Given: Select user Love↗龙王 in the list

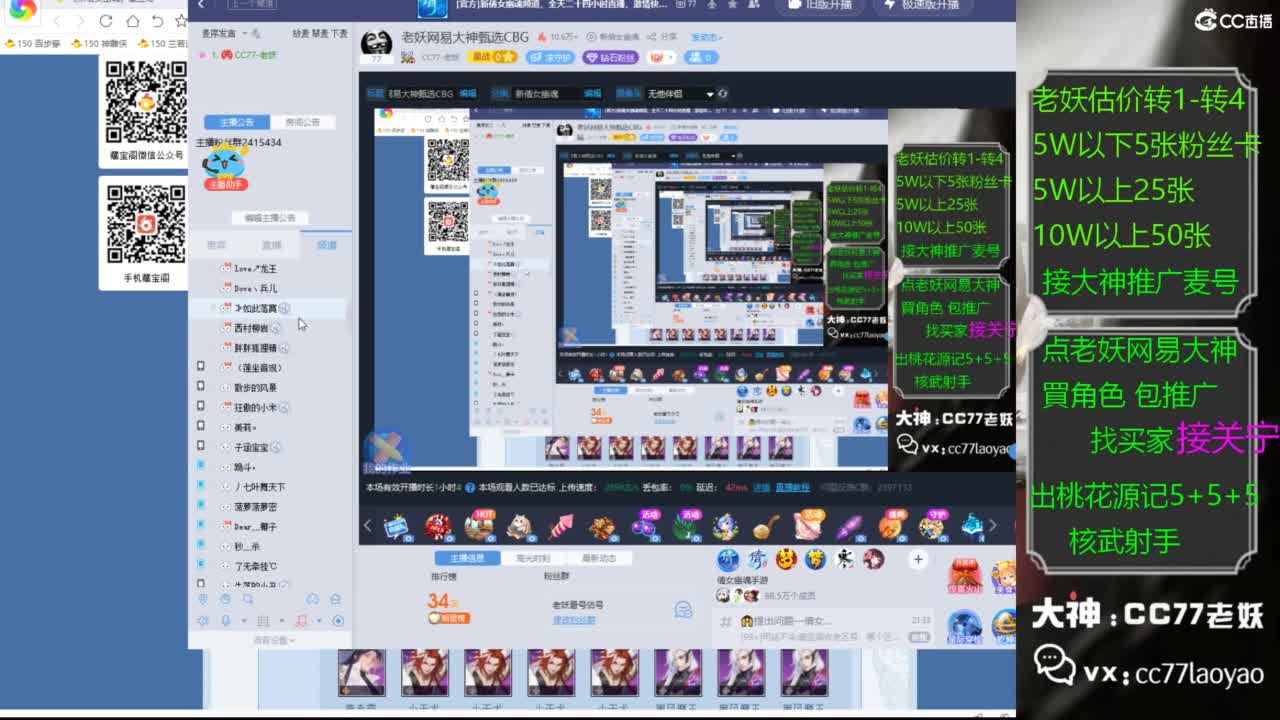Looking at the screenshot, I should click(x=255, y=269).
